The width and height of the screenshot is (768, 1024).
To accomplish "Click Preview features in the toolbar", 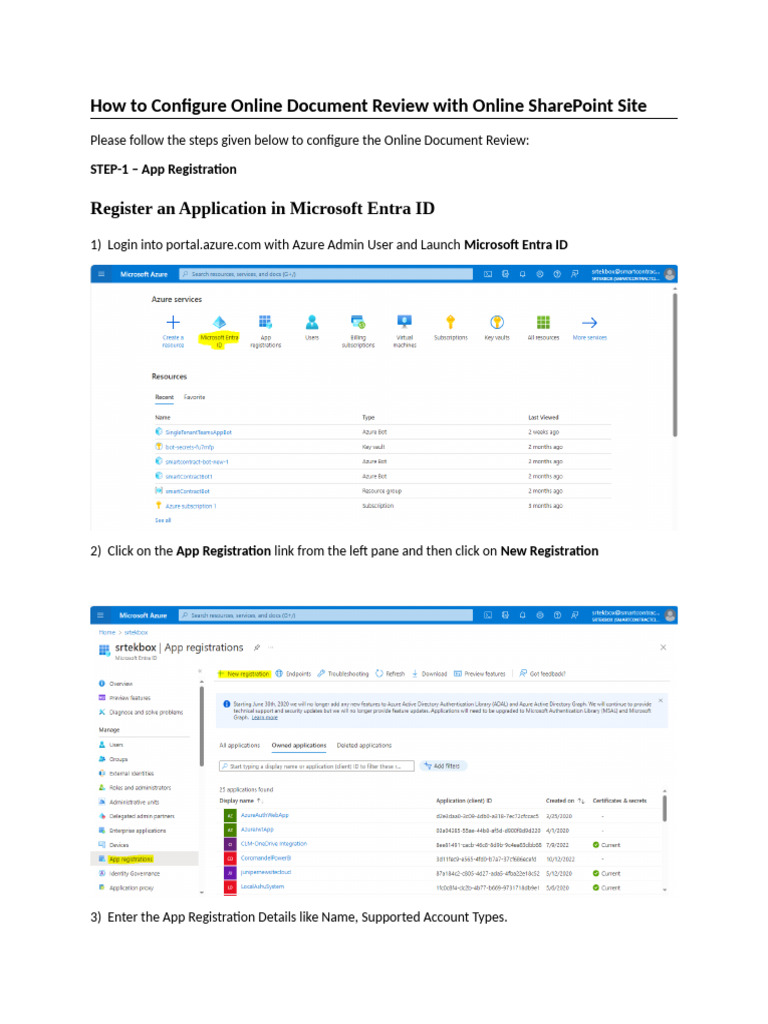I will coord(479,673).
